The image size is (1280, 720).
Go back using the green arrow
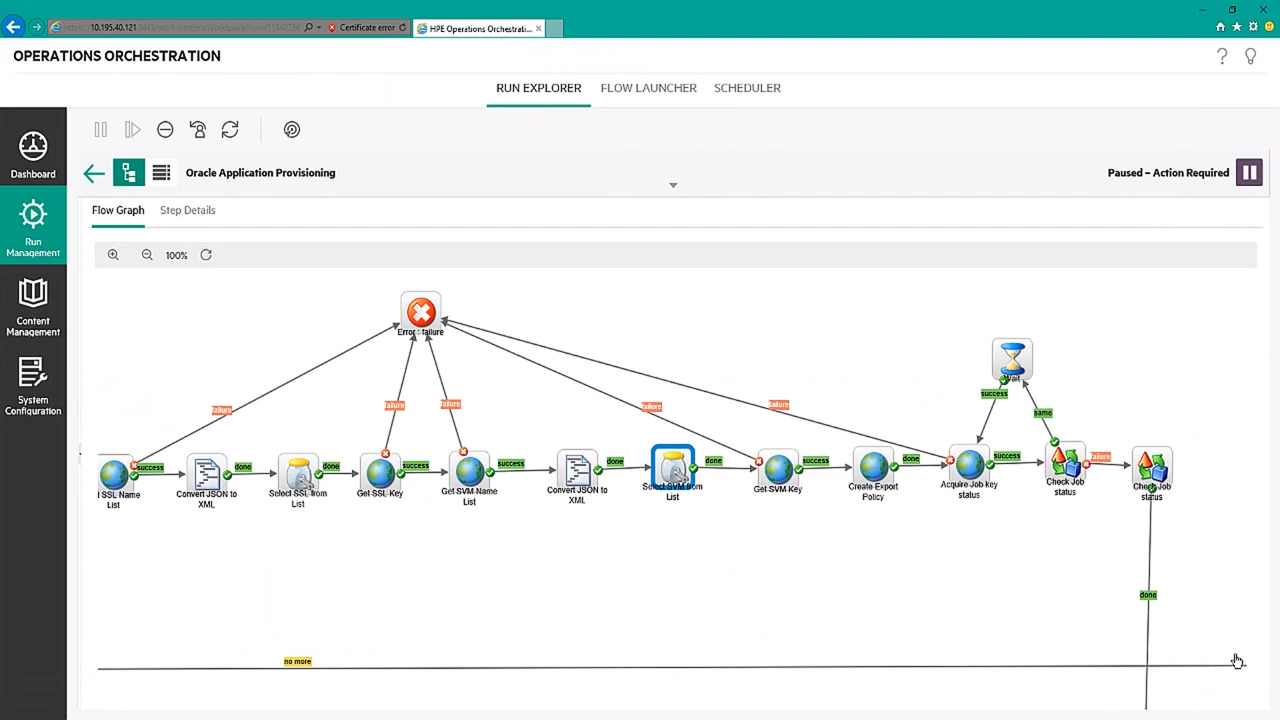point(94,174)
